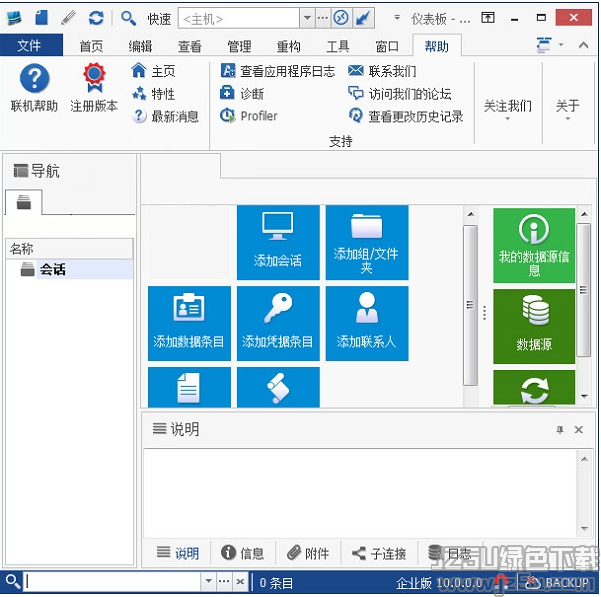The width and height of the screenshot is (601, 597).
Task: Switch to the 窗口 ribbon tab
Action: tap(387, 46)
